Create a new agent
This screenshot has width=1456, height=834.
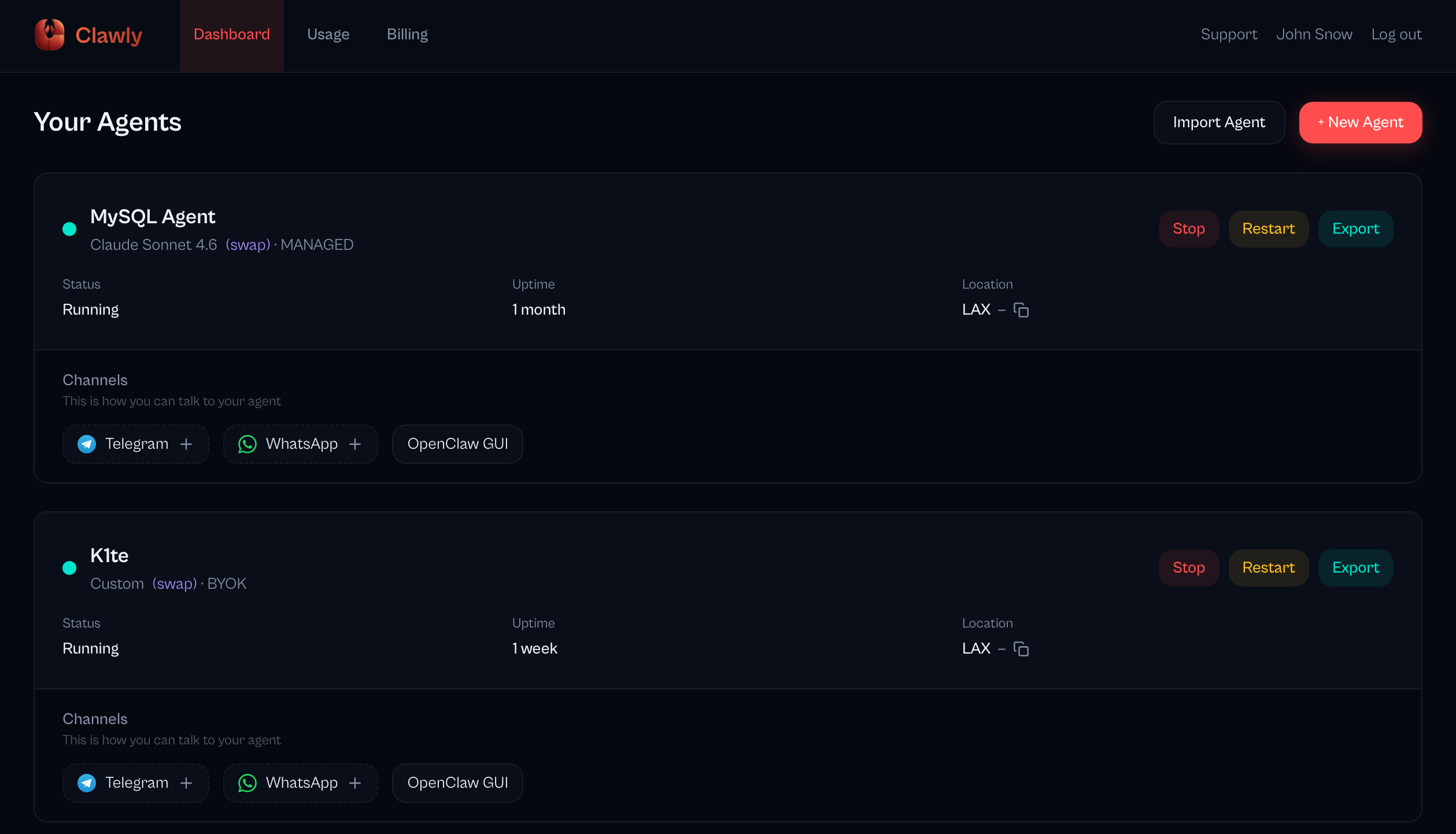click(1361, 123)
